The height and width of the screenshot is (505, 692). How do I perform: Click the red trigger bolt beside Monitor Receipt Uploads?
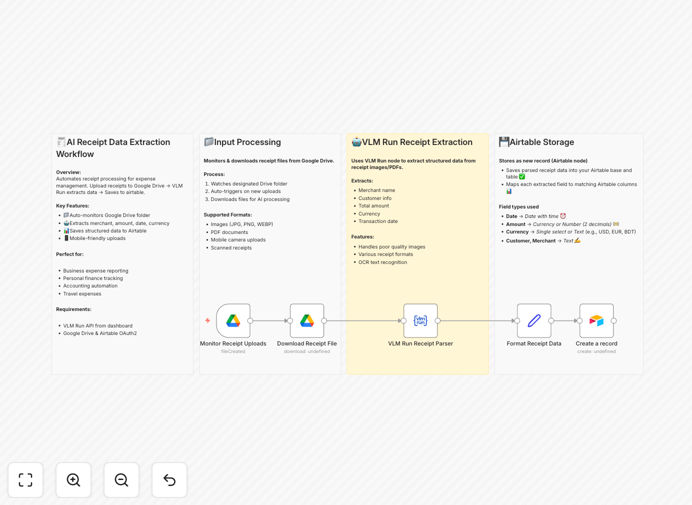click(207, 320)
